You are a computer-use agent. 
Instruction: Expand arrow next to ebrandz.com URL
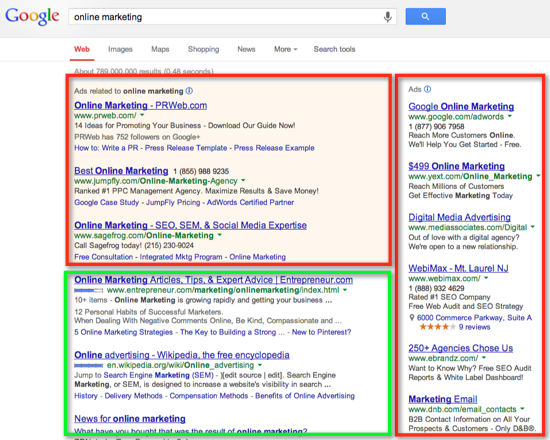coord(484,358)
